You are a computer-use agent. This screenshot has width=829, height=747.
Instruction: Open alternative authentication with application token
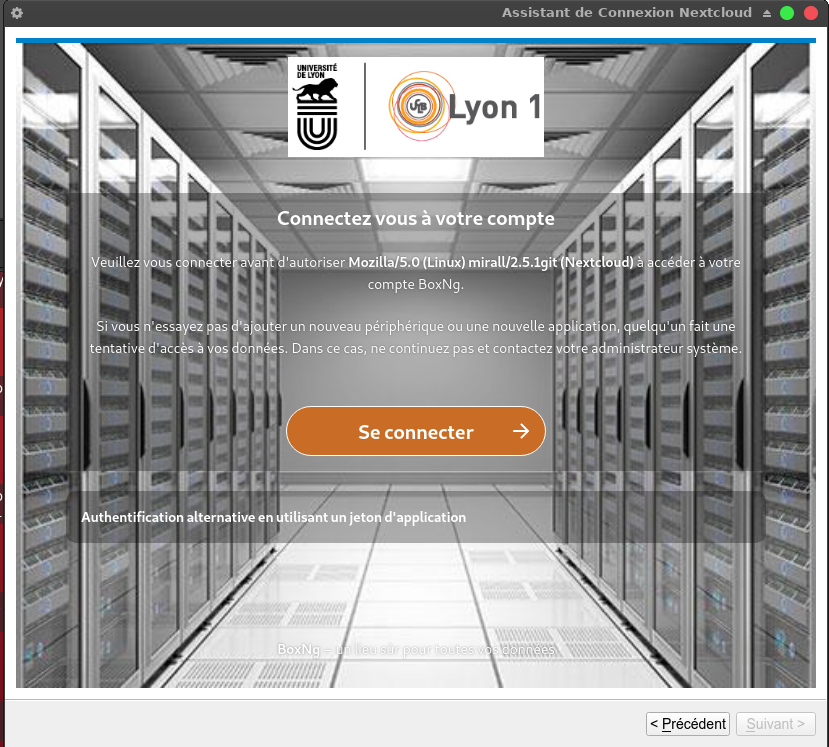(273, 517)
